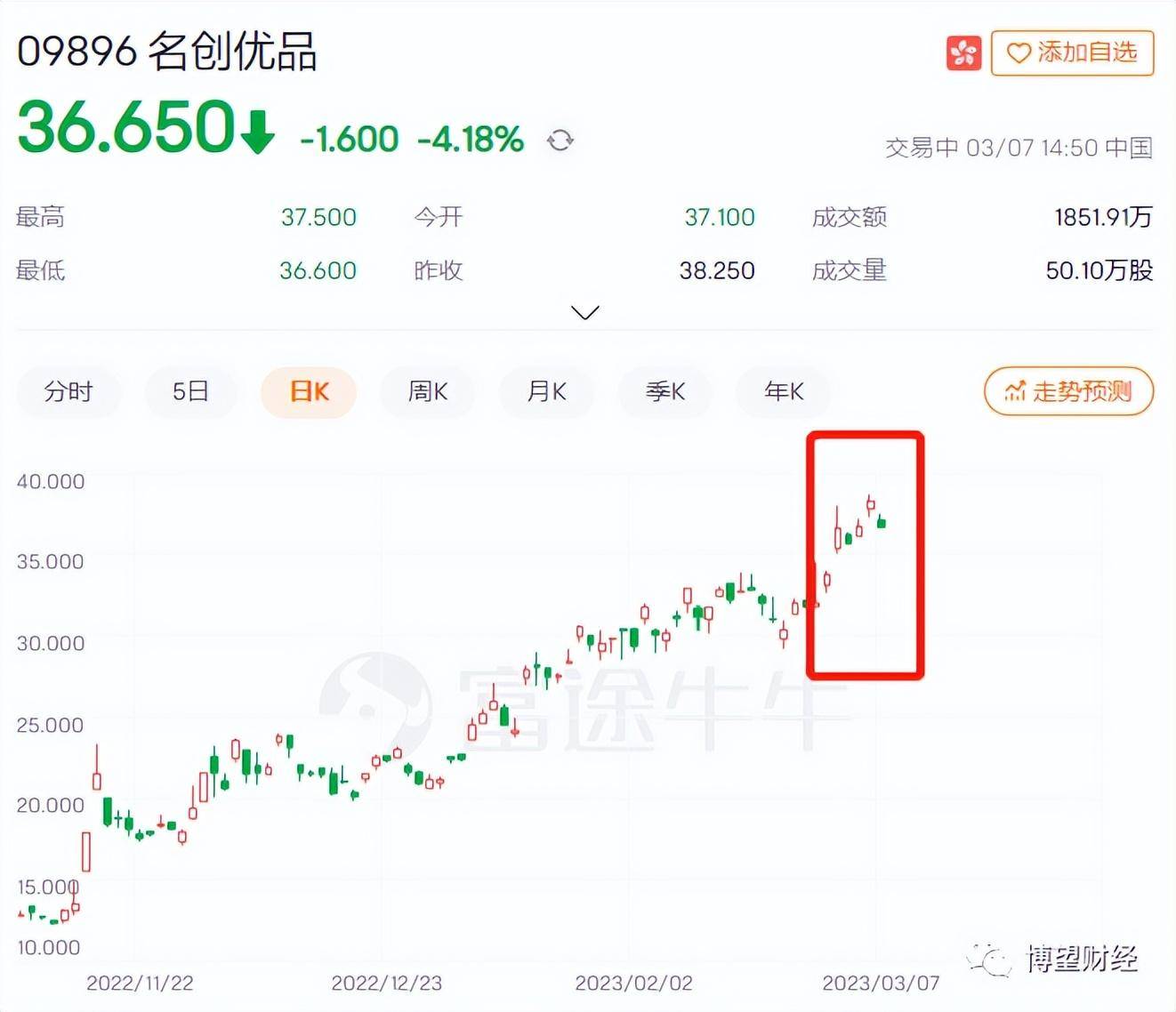1176x1012 pixels.
Task: Click the current price 36.650
Action: coord(126,126)
